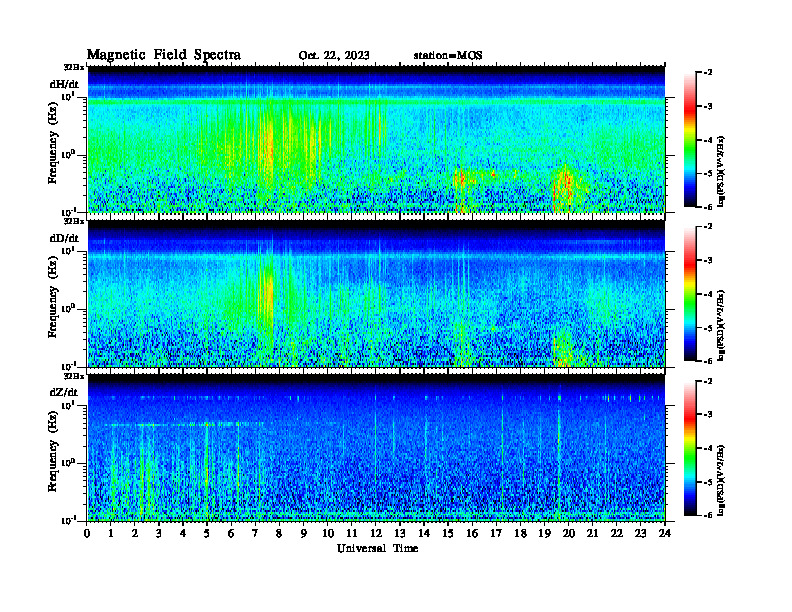Click hour tick label 2 on the time axis

(x=135, y=533)
